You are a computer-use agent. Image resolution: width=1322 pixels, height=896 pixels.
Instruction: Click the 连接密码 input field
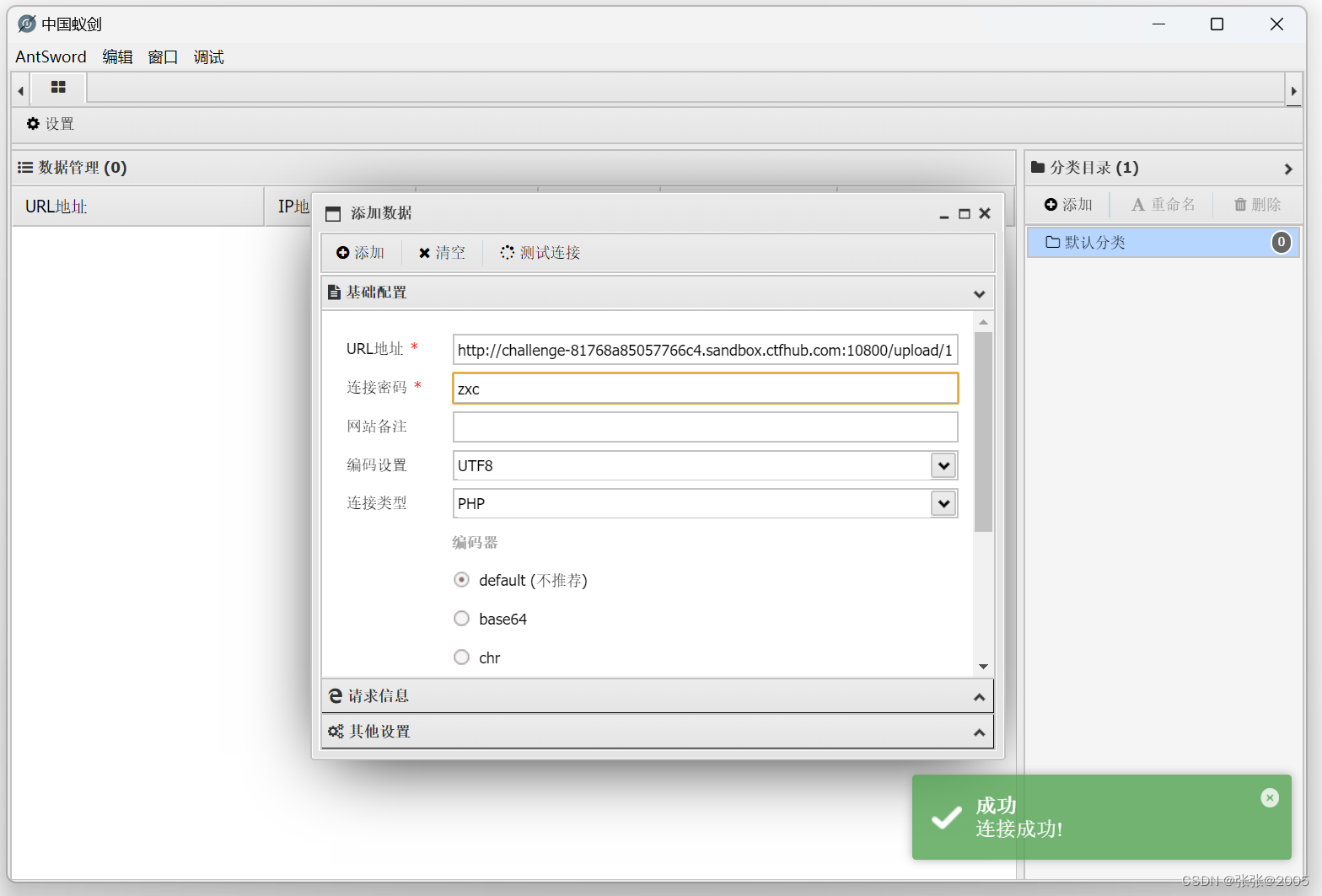pos(705,389)
